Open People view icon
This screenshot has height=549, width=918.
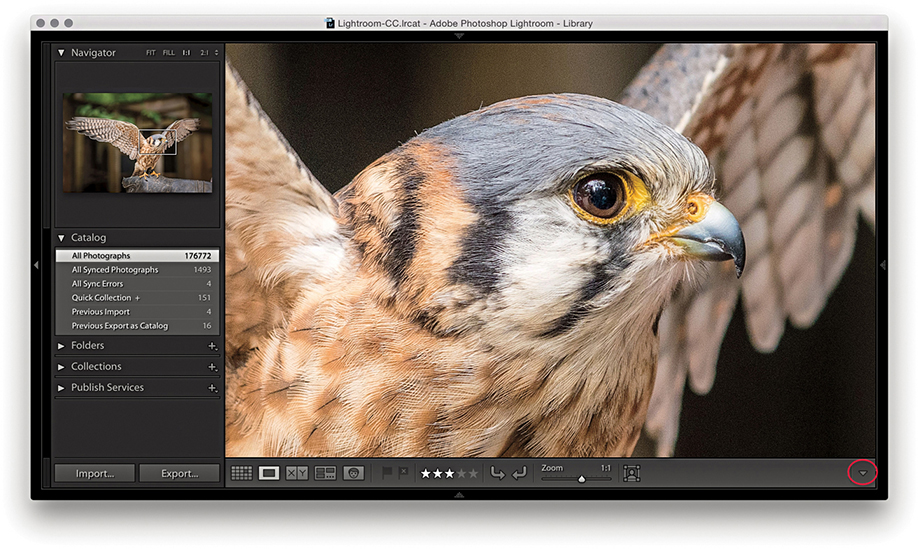point(353,473)
